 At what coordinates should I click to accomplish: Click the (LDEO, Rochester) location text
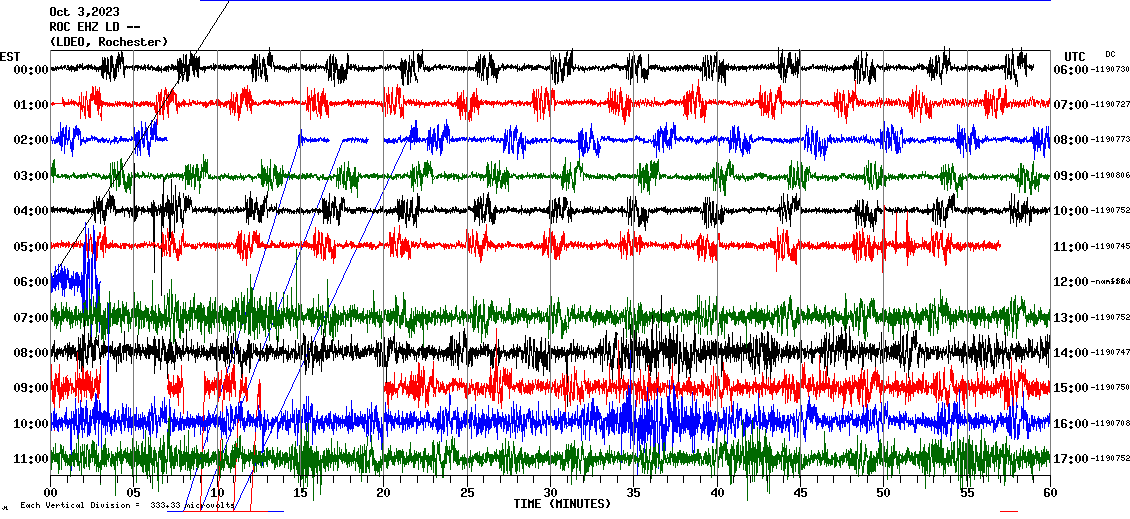(x=108, y=41)
